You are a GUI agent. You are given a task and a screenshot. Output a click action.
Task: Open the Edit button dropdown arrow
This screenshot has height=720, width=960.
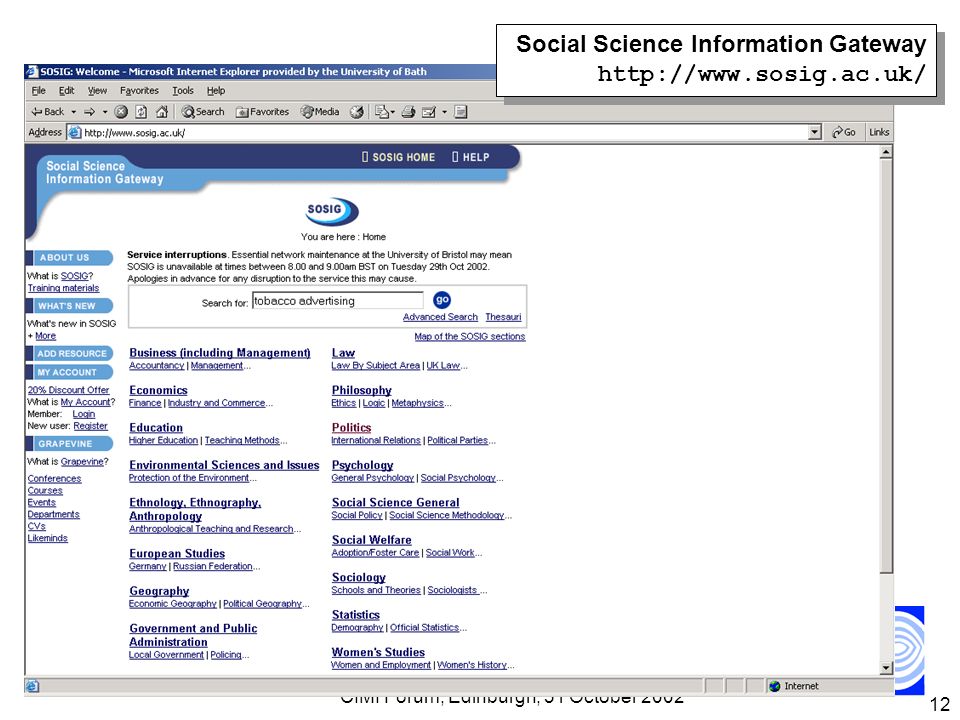[x=444, y=111]
